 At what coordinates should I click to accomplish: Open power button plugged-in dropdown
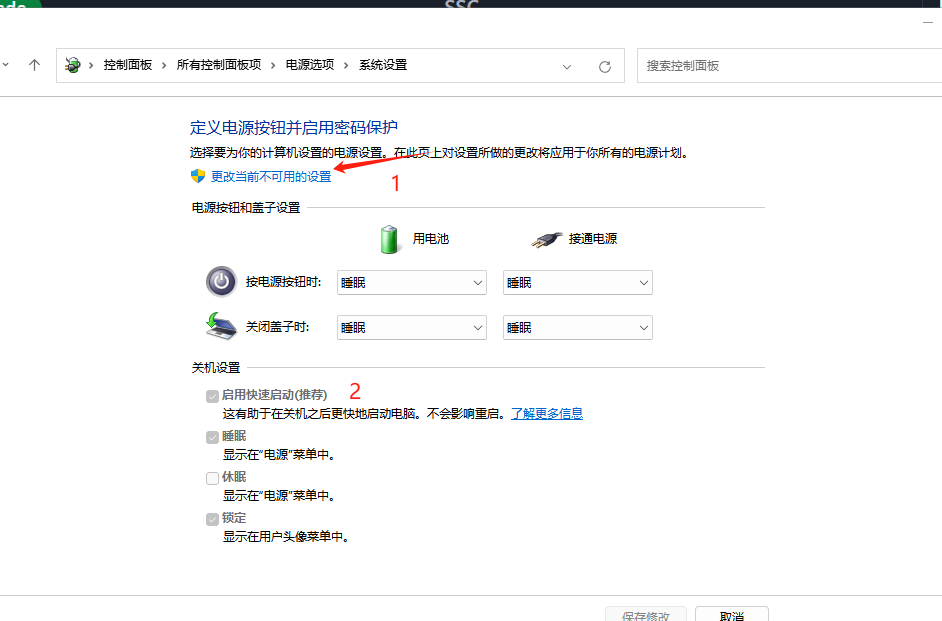point(577,282)
